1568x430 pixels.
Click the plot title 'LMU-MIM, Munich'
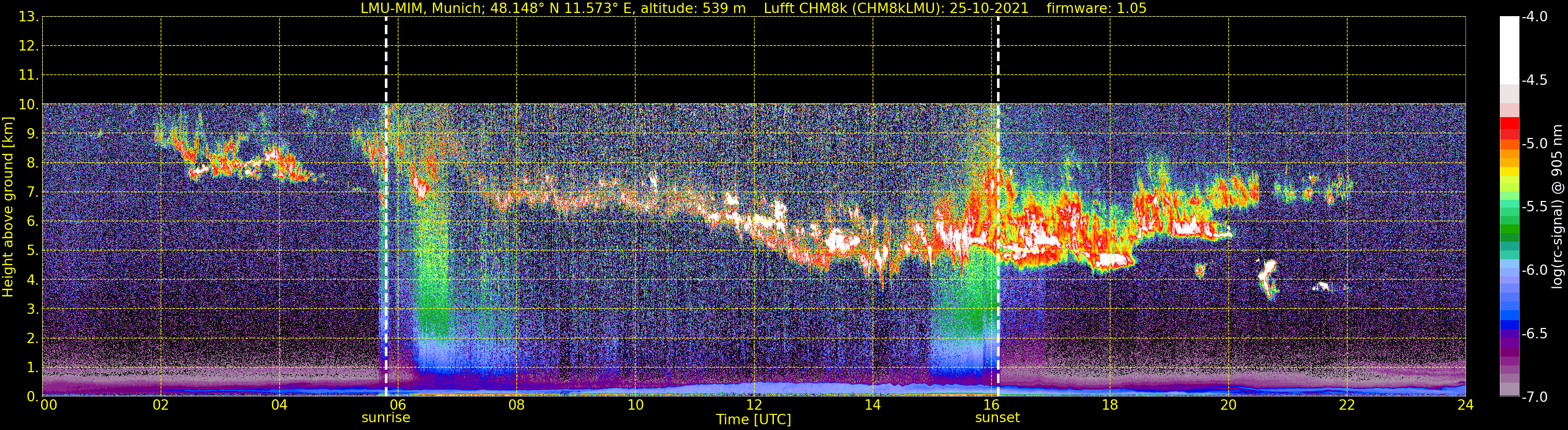(x=421, y=8)
